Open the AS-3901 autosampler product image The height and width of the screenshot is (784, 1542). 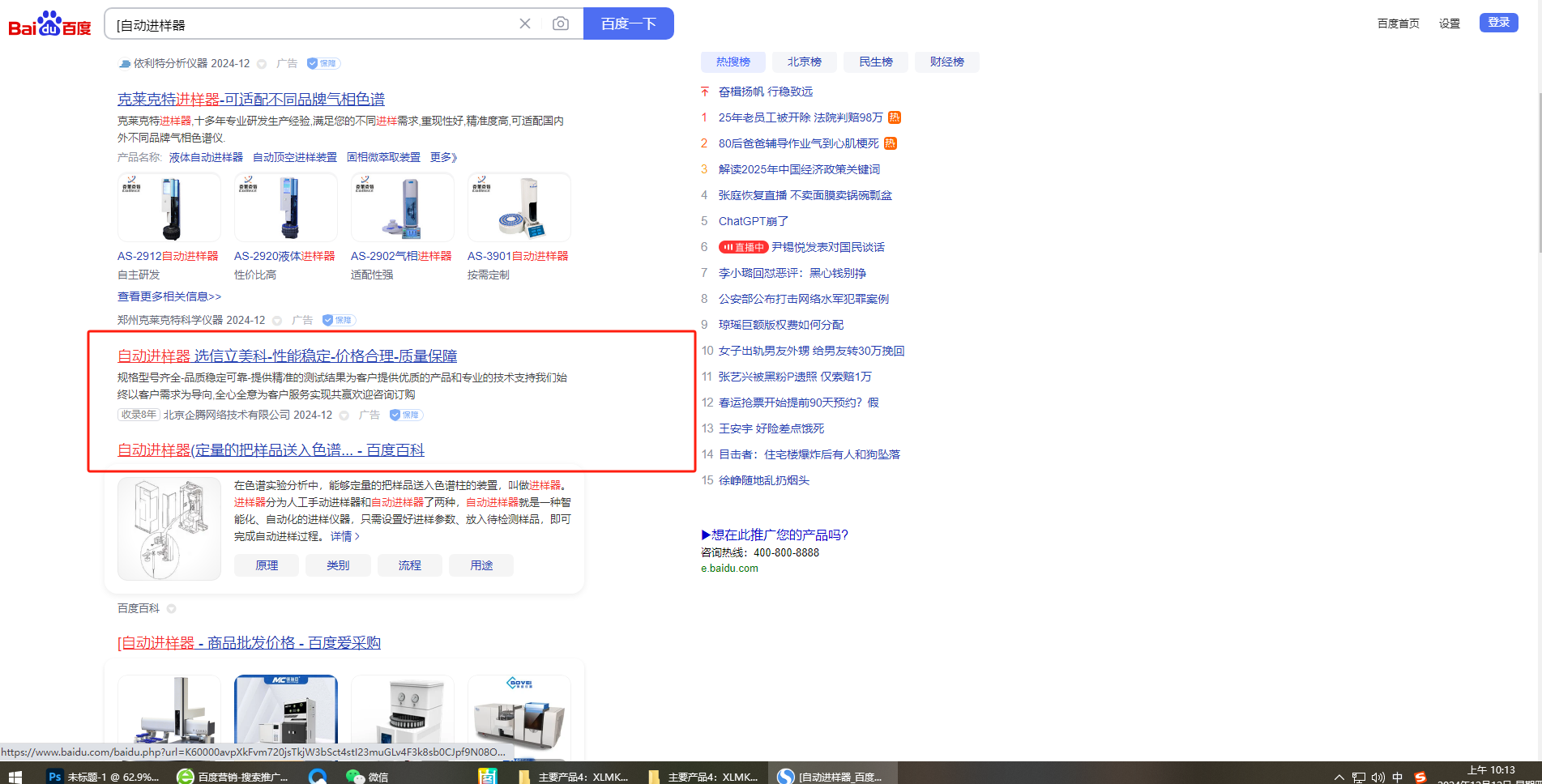tap(519, 207)
